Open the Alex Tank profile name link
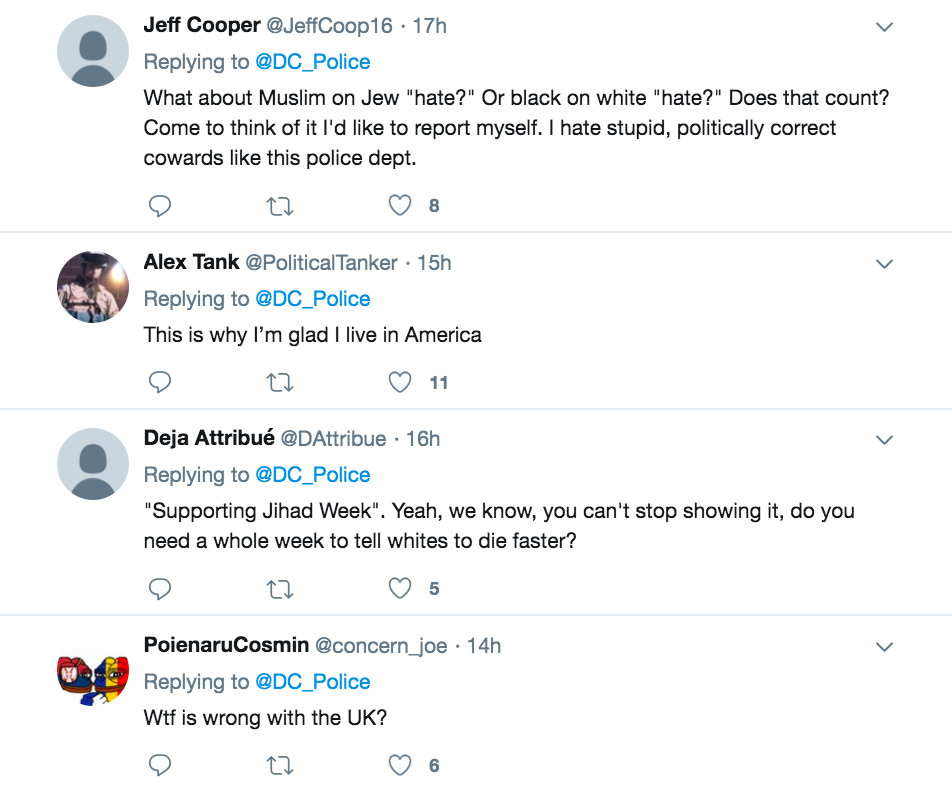Viewport: 952px width, 789px height. pos(191,262)
